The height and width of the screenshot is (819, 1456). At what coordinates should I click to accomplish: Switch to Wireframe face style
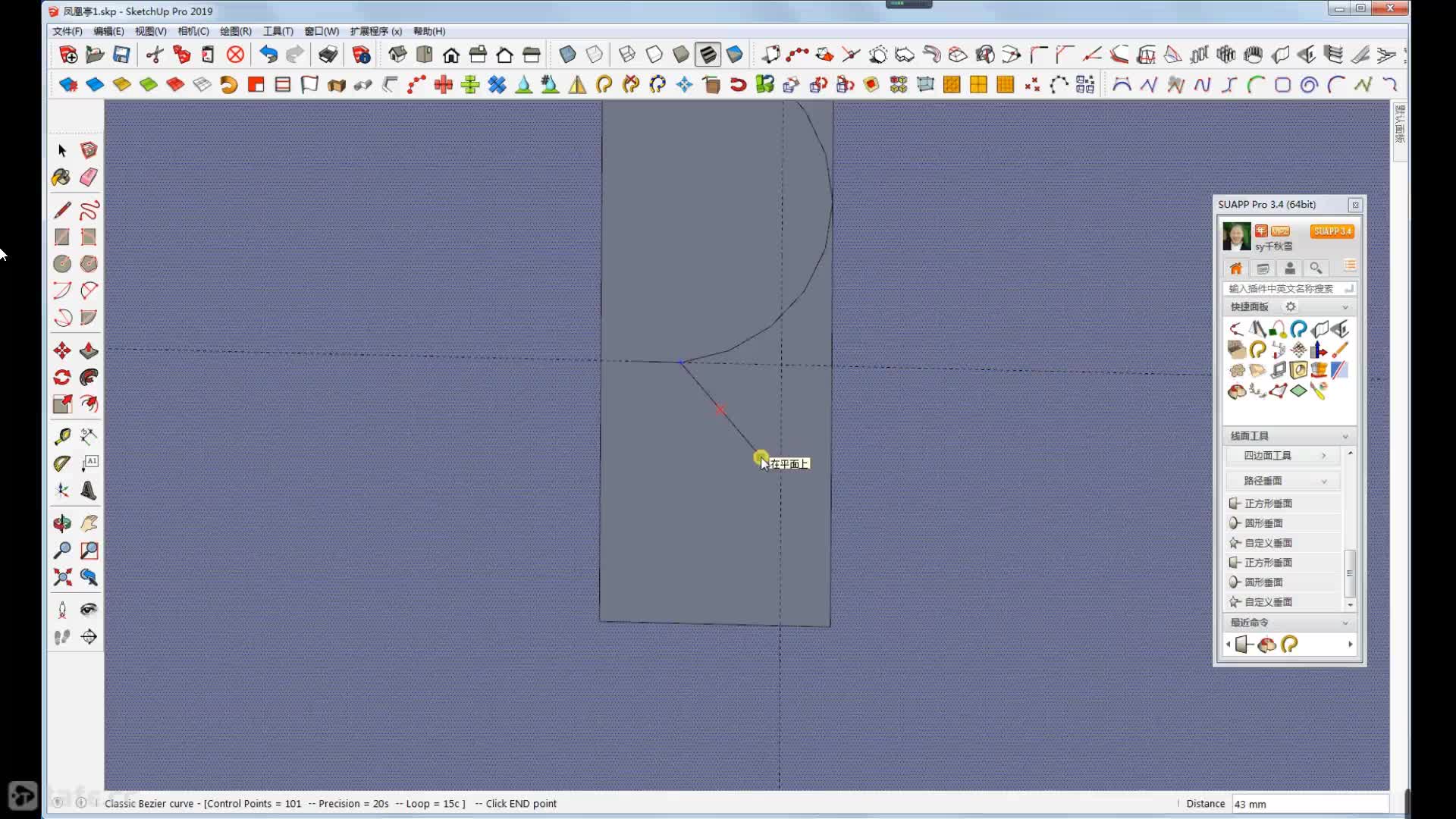(627, 55)
